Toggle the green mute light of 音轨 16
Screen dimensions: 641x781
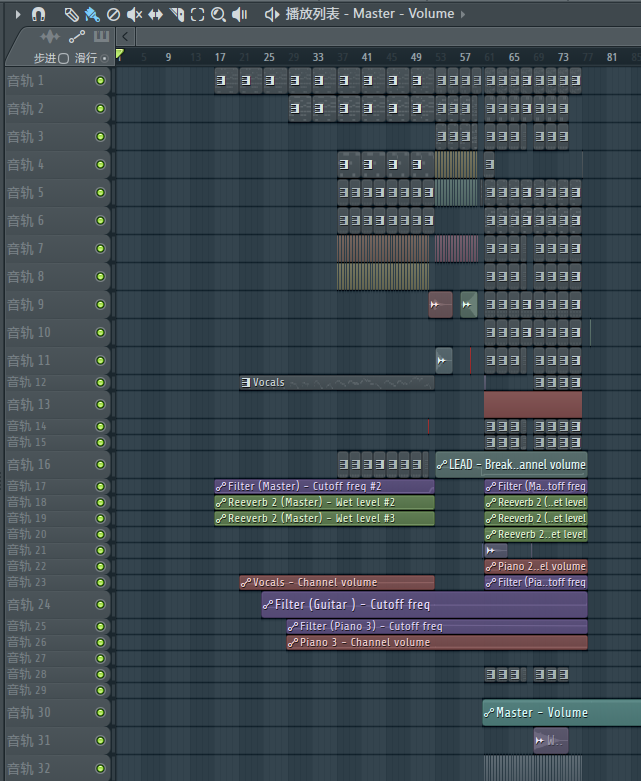[100, 464]
